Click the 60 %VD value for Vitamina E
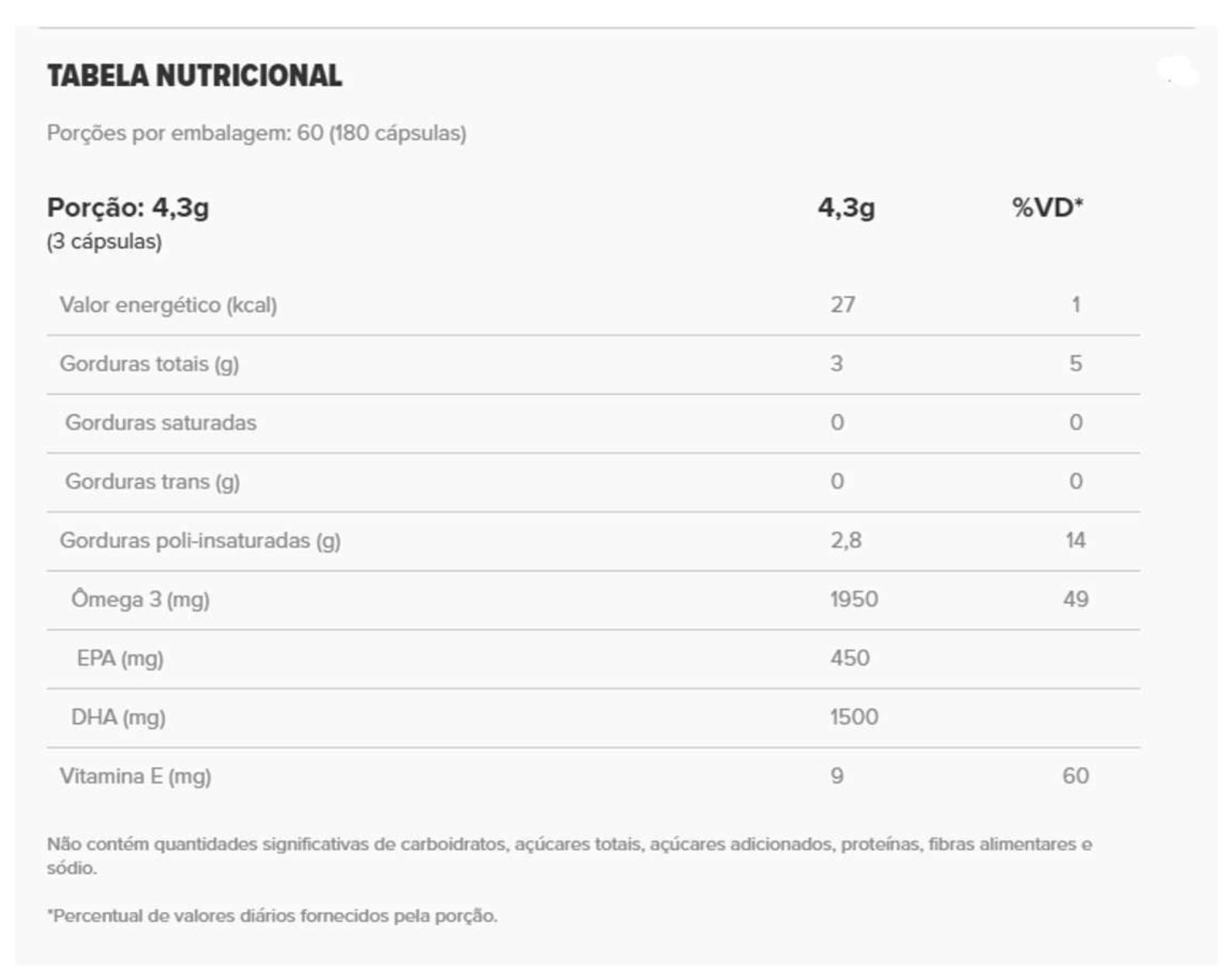1229x980 pixels. [1075, 776]
